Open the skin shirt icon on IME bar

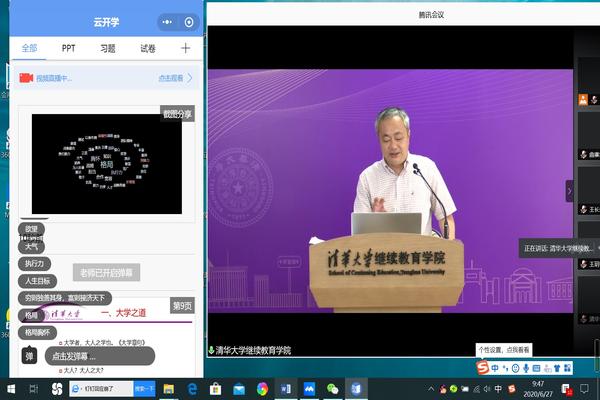pyautogui.click(x=557, y=368)
